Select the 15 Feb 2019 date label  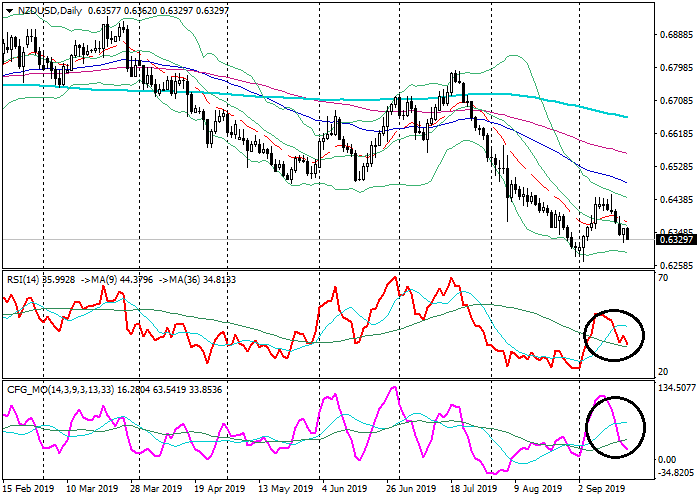pyautogui.click(x=27, y=490)
